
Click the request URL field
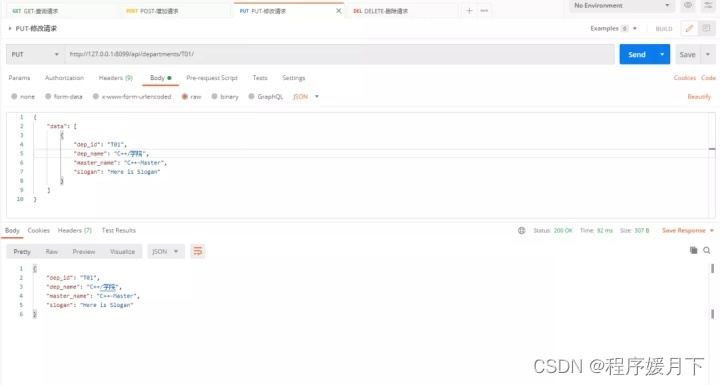339,54
